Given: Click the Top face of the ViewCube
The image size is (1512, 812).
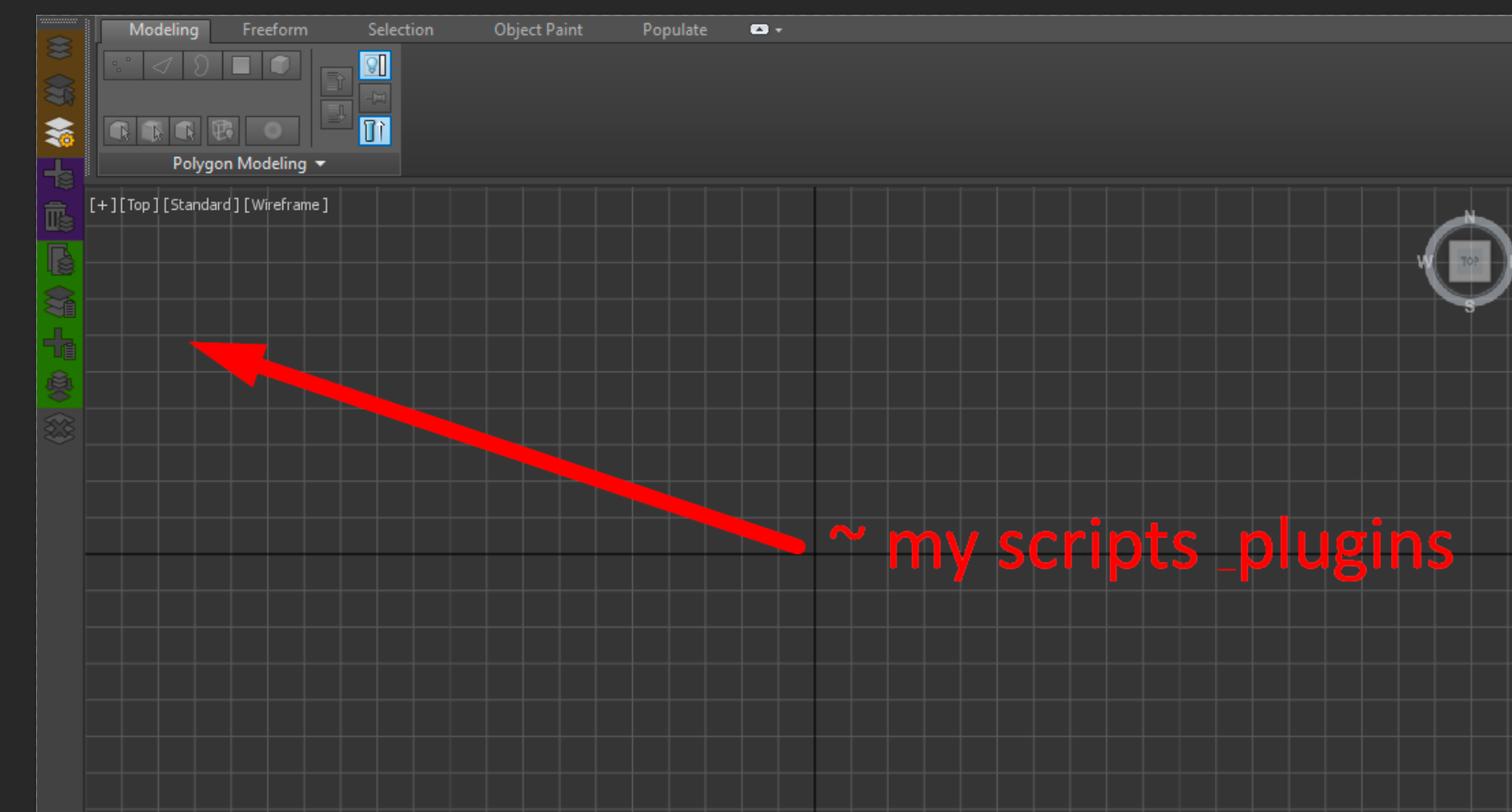Looking at the screenshot, I should coord(1470,261).
